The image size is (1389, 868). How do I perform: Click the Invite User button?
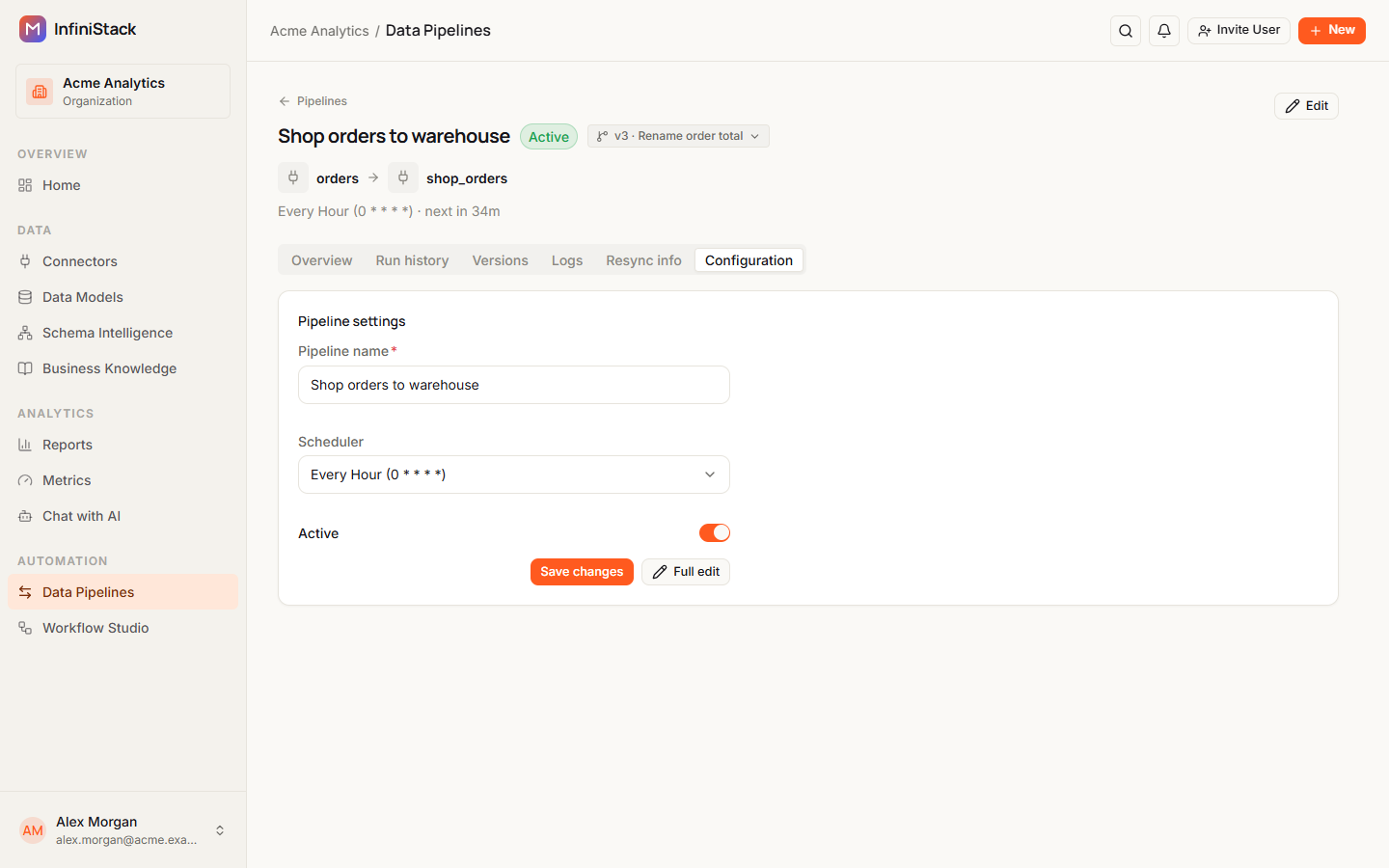tap(1239, 31)
